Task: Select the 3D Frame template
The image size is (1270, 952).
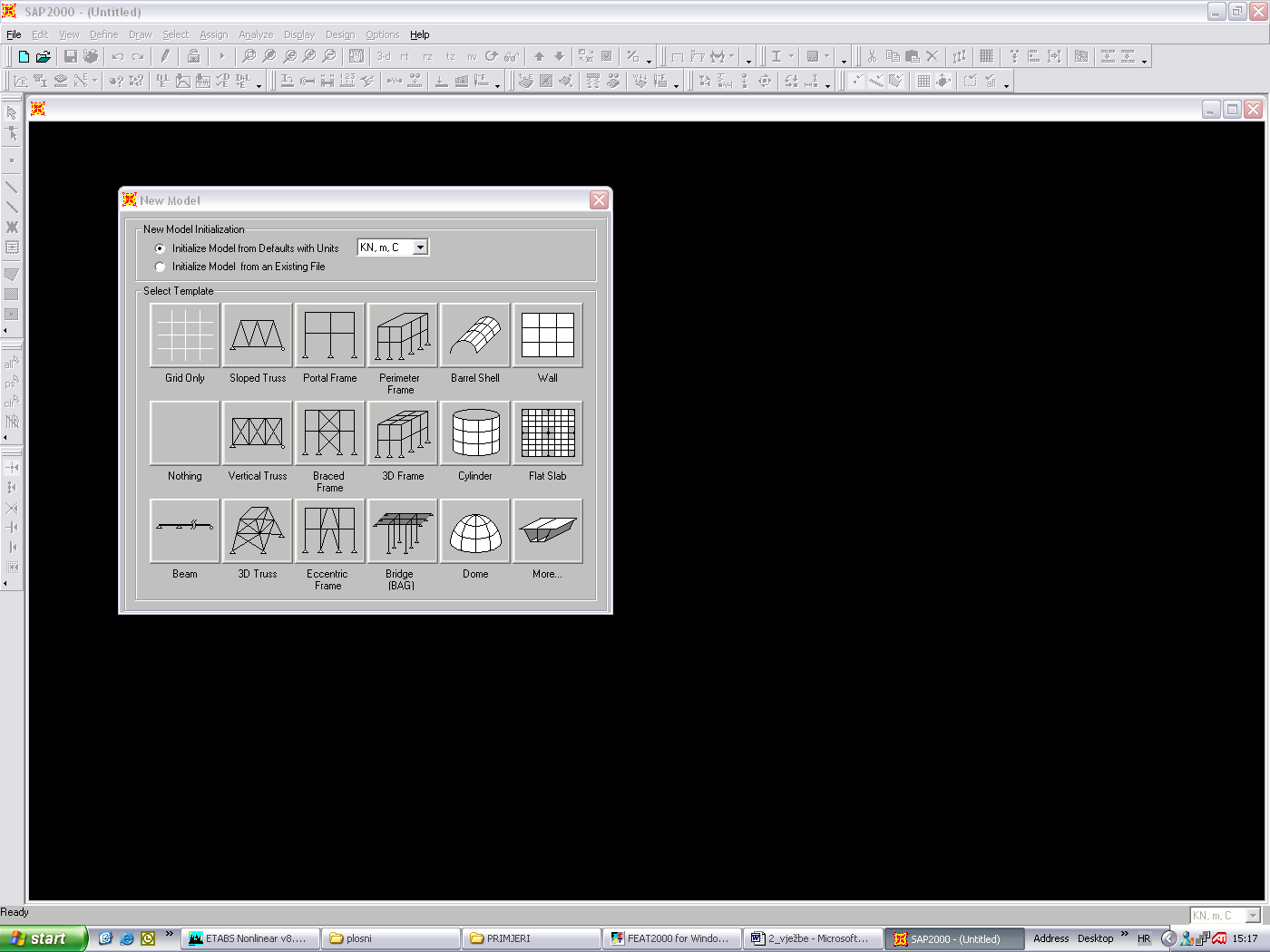Action: tap(403, 433)
